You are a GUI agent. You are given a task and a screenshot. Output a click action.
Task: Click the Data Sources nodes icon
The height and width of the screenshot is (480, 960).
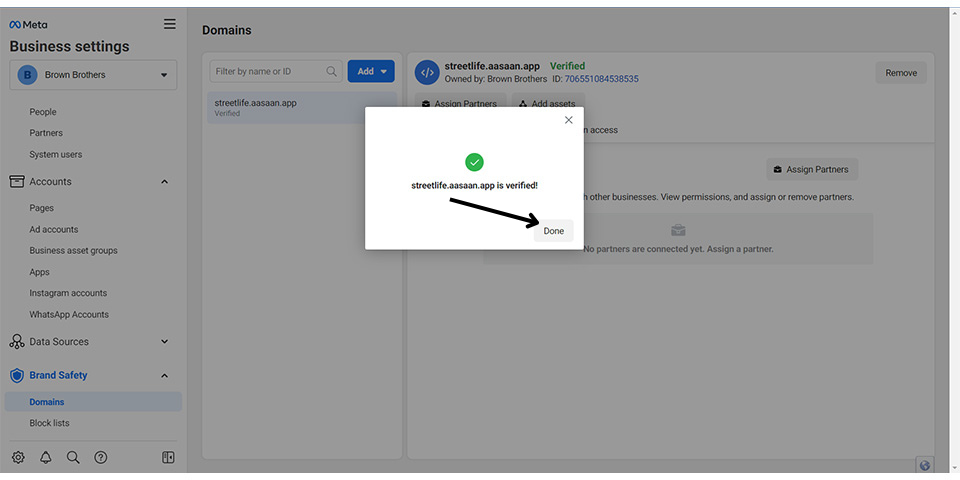pyautogui.click(x=17, y=342)
